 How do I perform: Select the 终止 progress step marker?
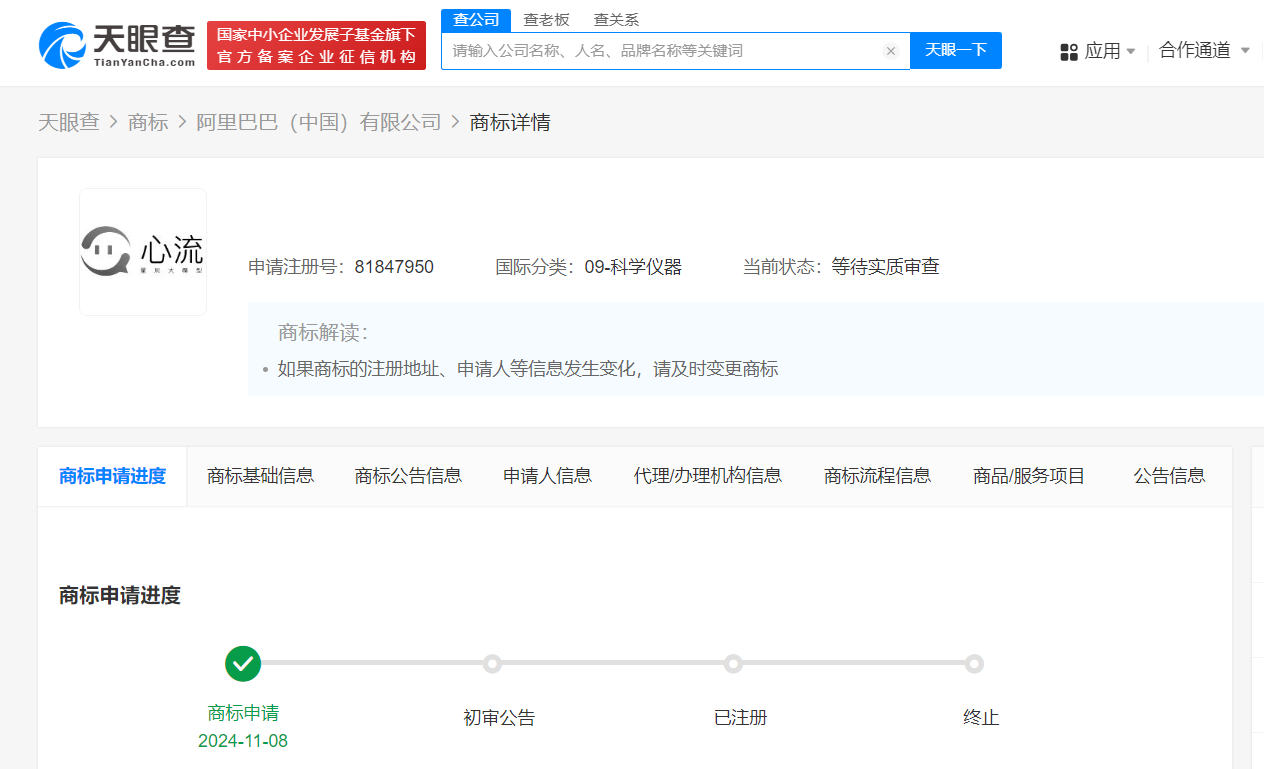click(974, 664)
